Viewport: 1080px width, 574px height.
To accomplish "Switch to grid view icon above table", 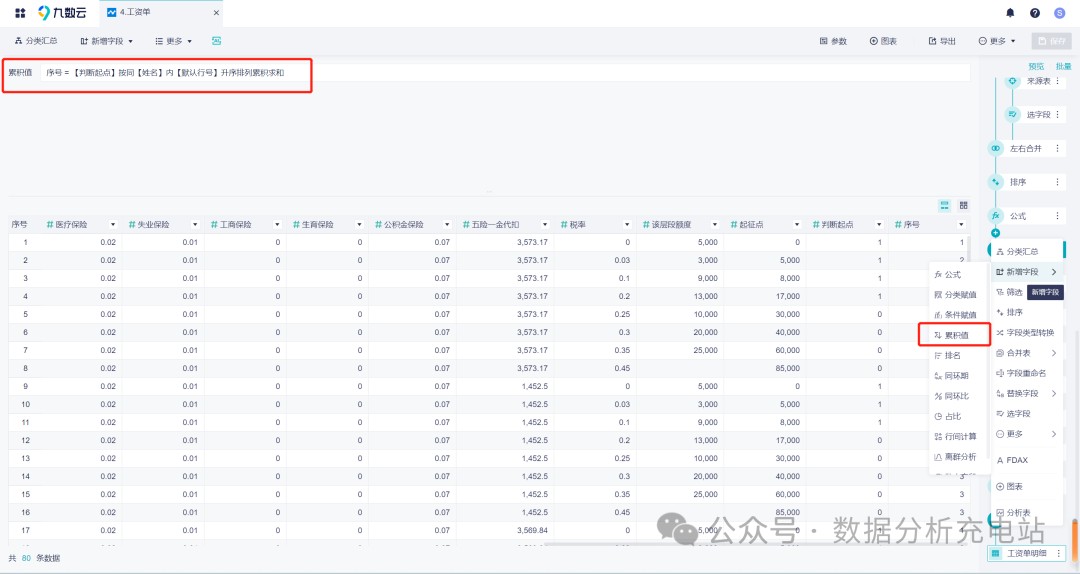I will pos(964,205).
